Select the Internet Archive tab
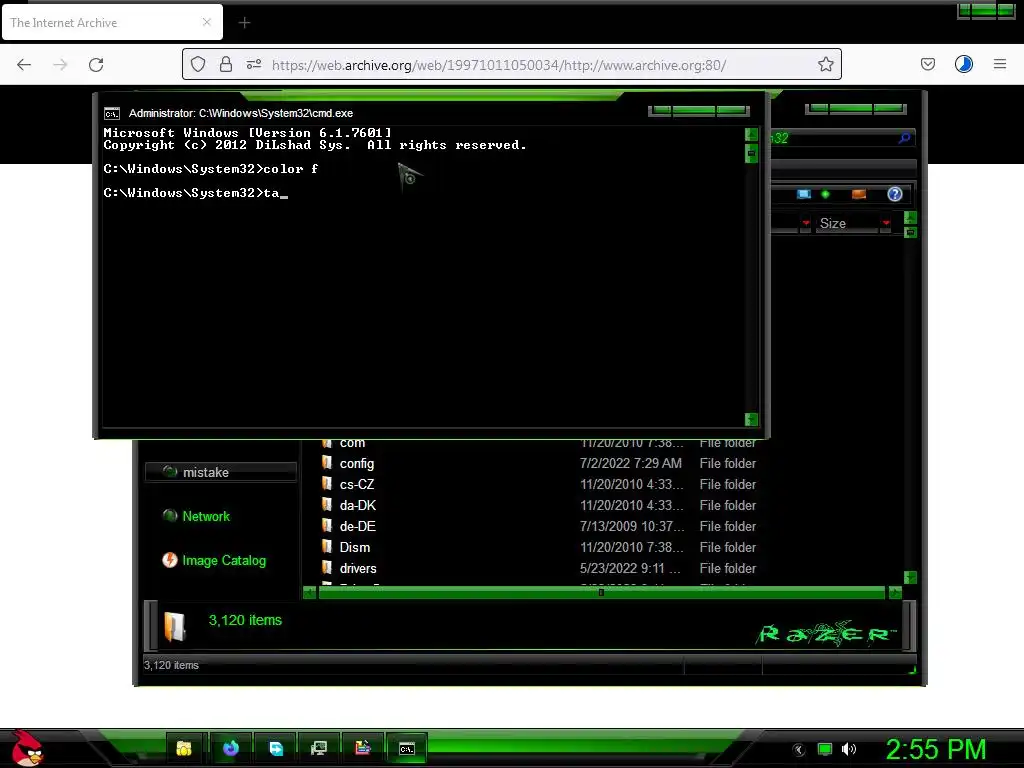 tap(112, 22)
